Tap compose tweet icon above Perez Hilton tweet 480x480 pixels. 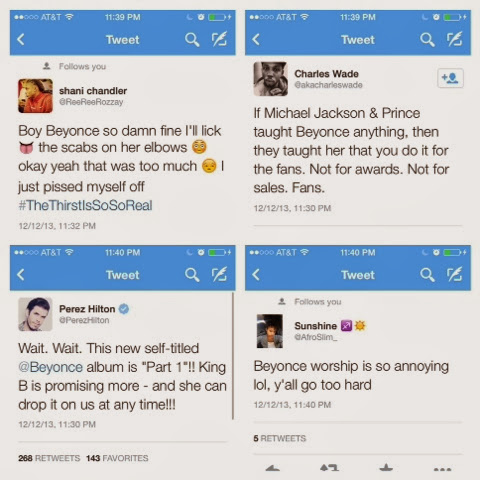[x=219, y=274]
